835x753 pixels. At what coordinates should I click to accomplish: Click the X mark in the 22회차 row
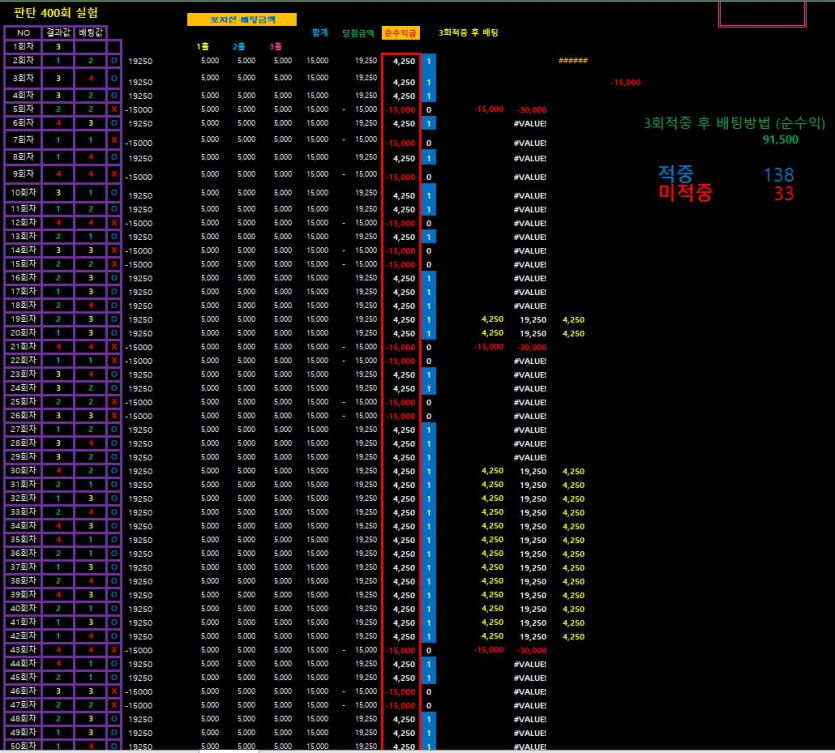pos(114,361)
